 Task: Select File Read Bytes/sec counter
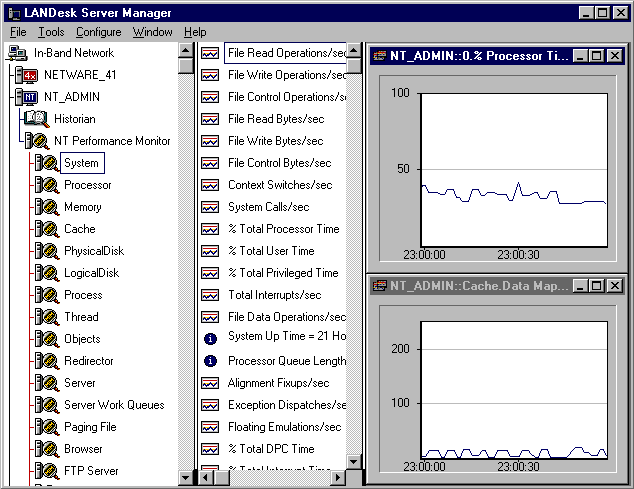tap(276, 119)
